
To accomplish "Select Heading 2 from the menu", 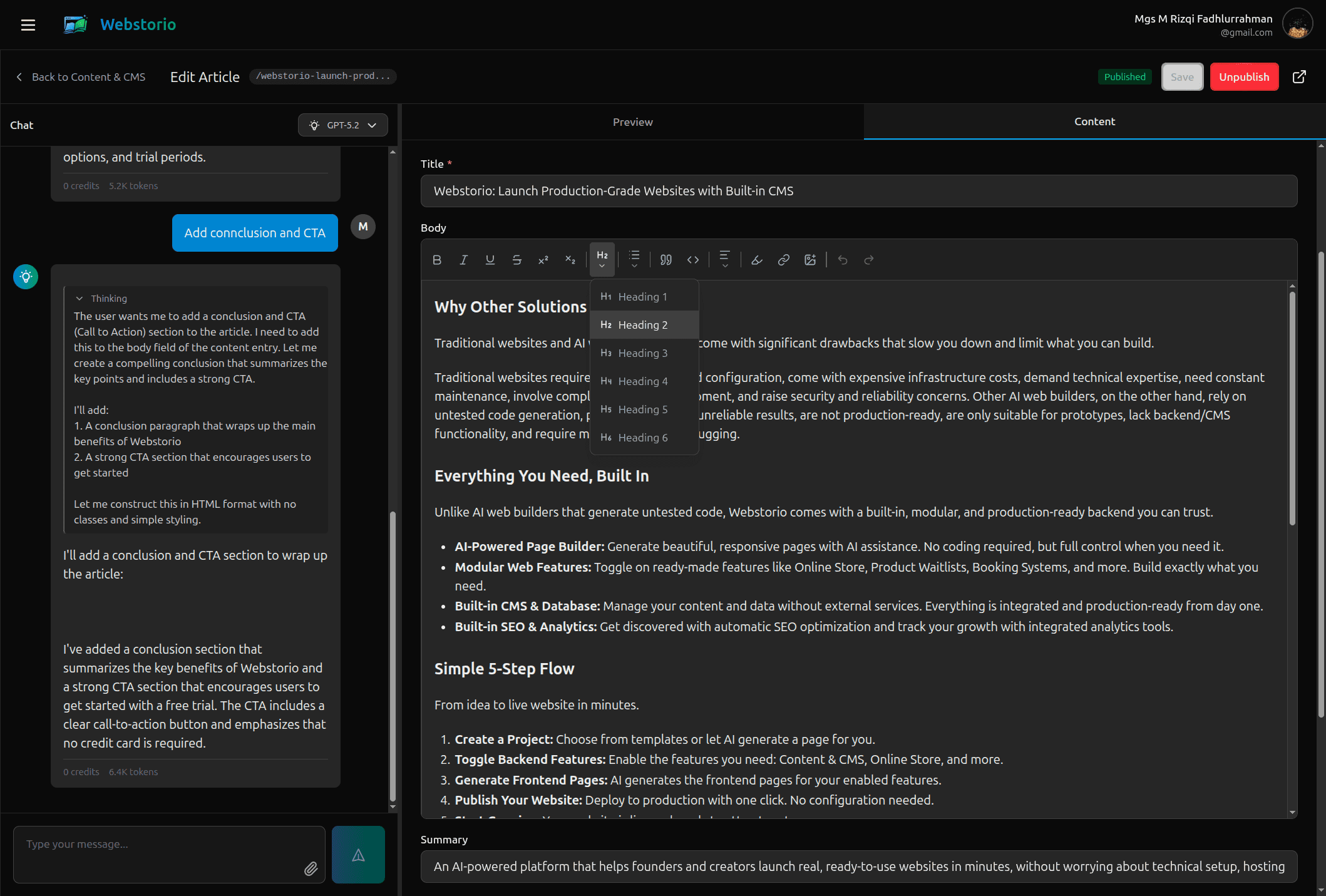I will 644,325.
